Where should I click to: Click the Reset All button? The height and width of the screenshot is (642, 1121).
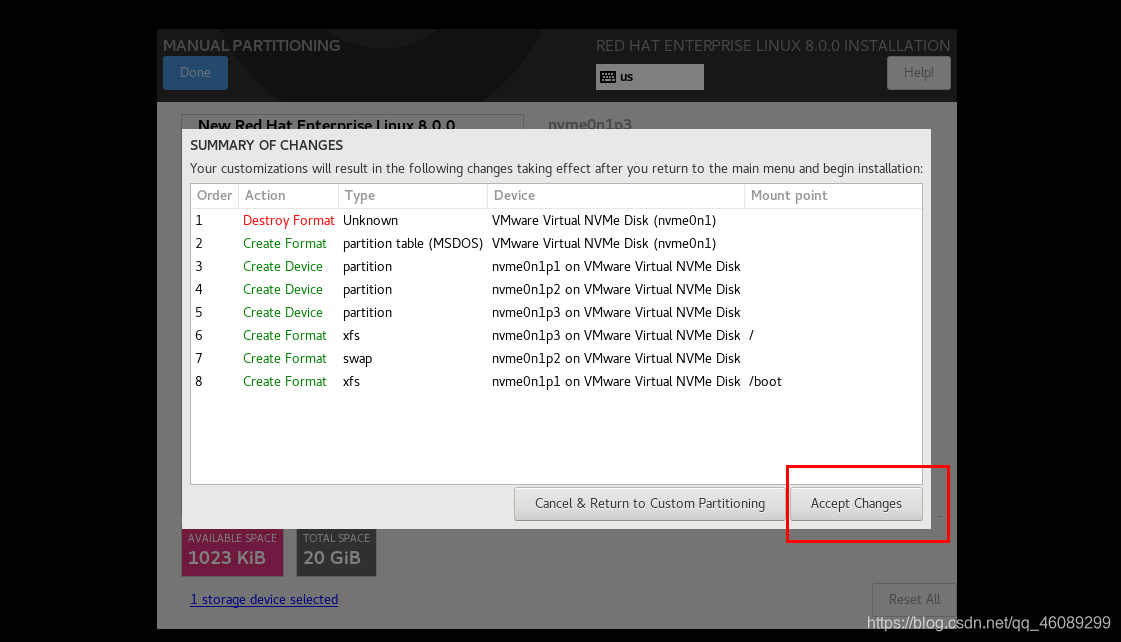[x=914, y=599]
